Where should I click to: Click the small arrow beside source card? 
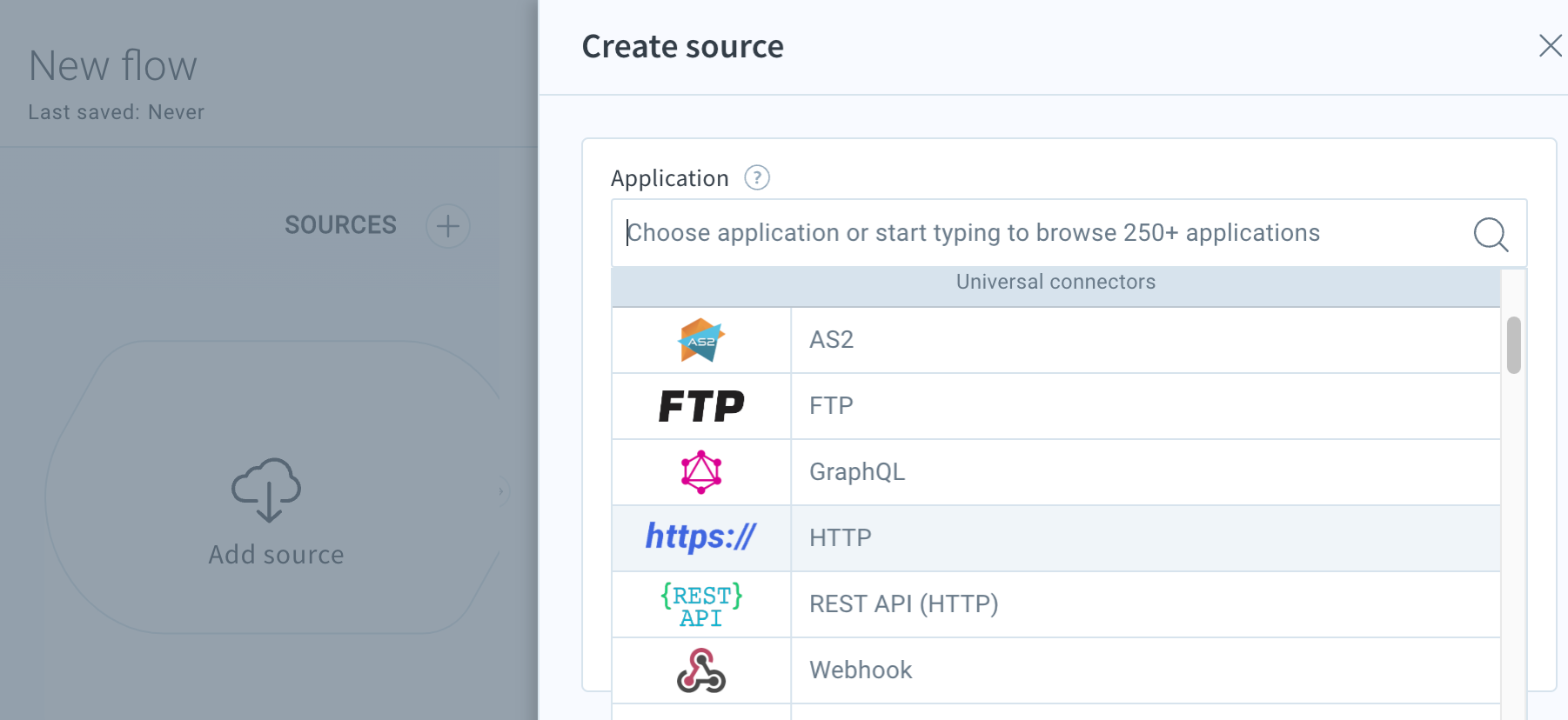tap(501, 491)
